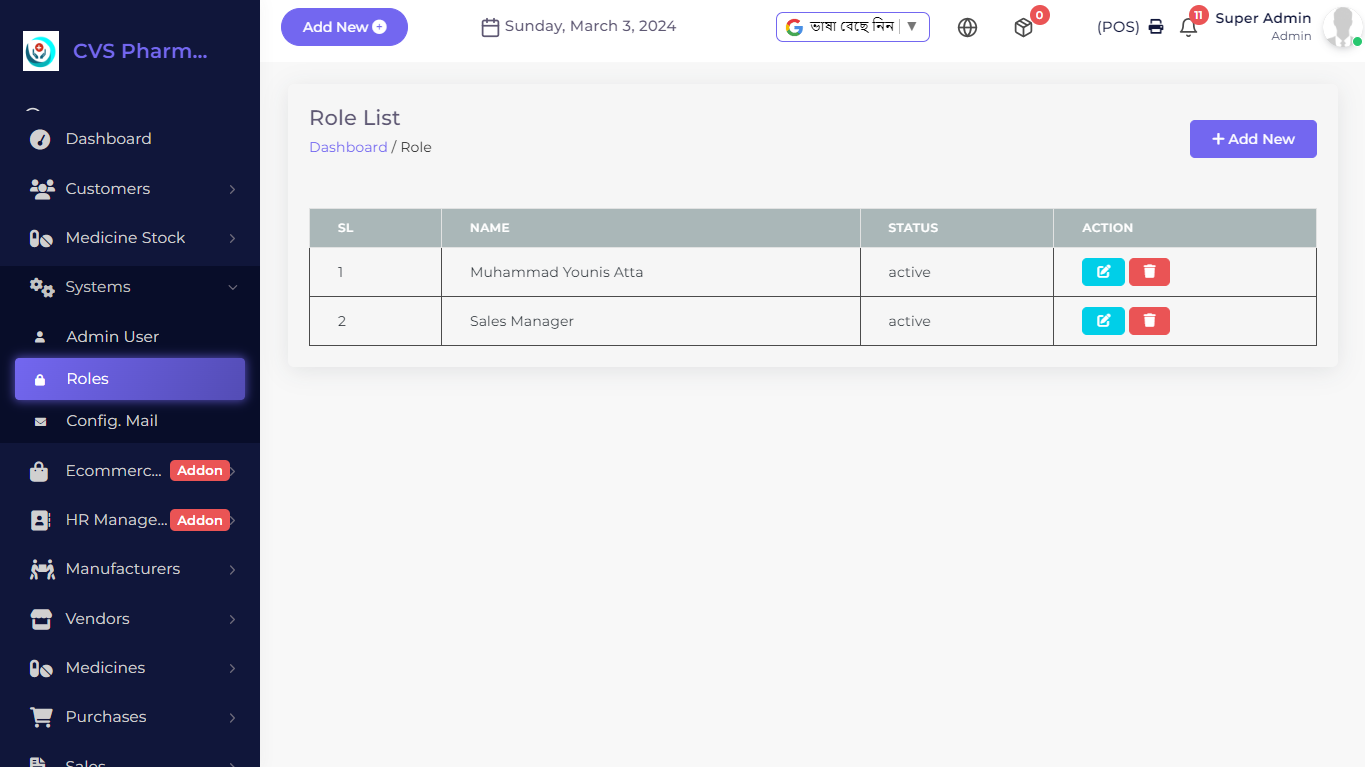Delete the Sales Manager role via trash icon
The image size is (1365, 767).
(1149, 321)
